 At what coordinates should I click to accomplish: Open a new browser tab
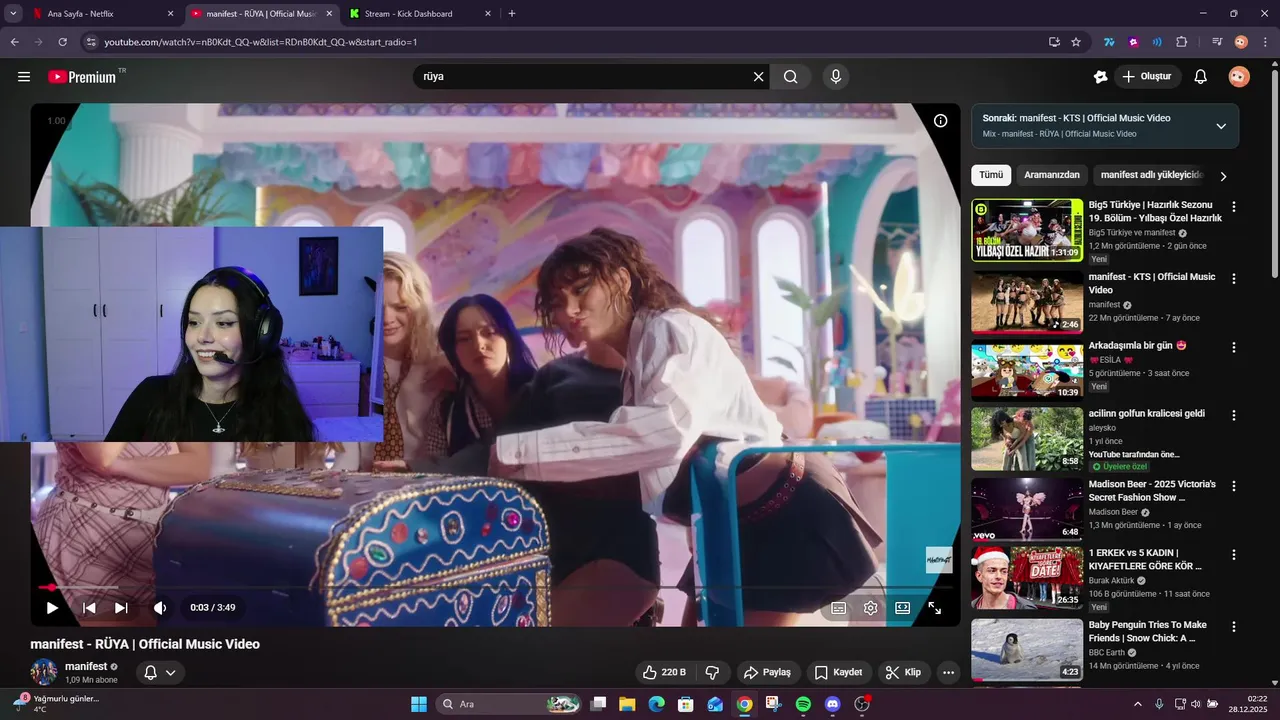(512, 14)
